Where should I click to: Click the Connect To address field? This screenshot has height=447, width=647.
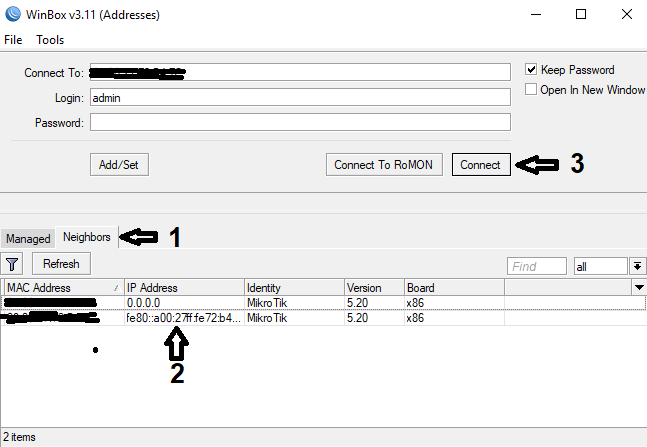(x=300, y=72)
